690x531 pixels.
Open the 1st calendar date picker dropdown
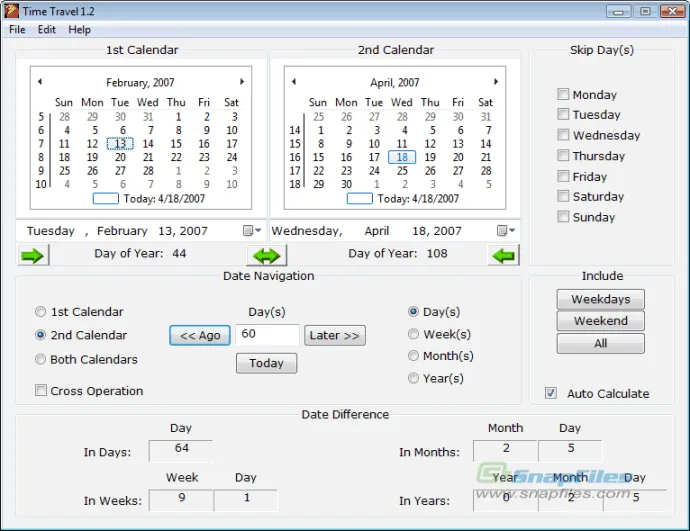(x=252, y=231)
